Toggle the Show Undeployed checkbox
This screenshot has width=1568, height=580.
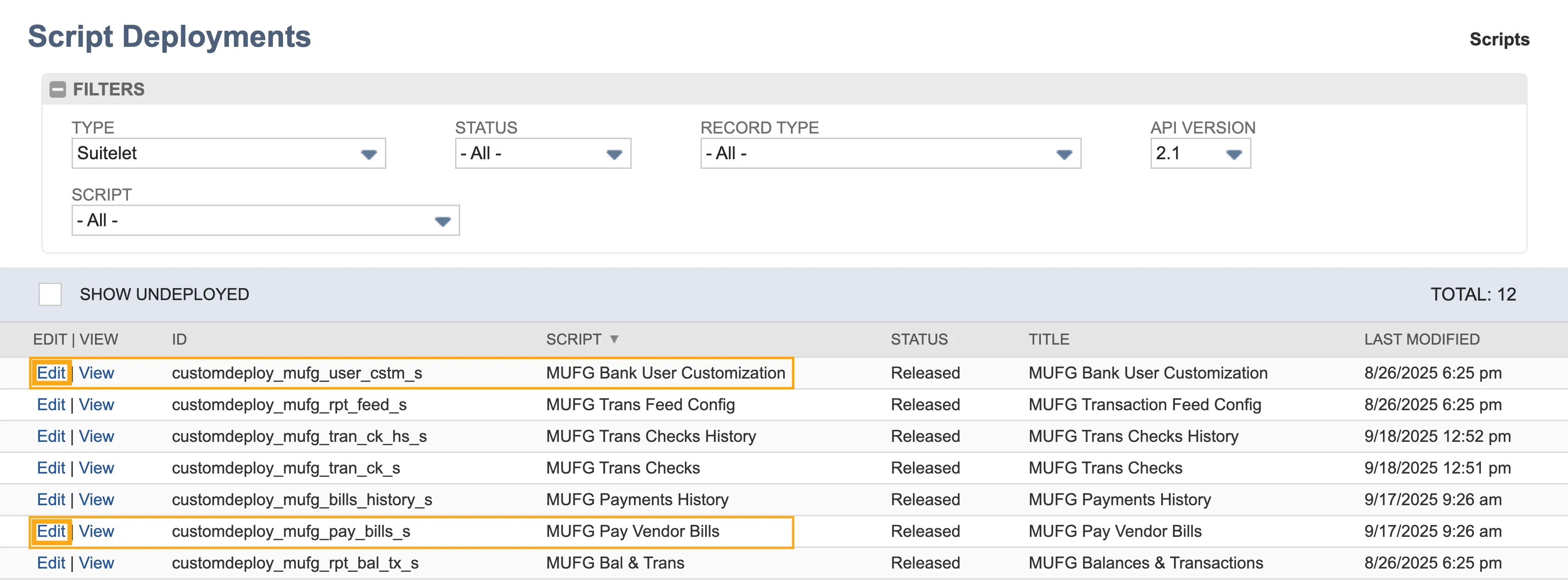(50, 295)
